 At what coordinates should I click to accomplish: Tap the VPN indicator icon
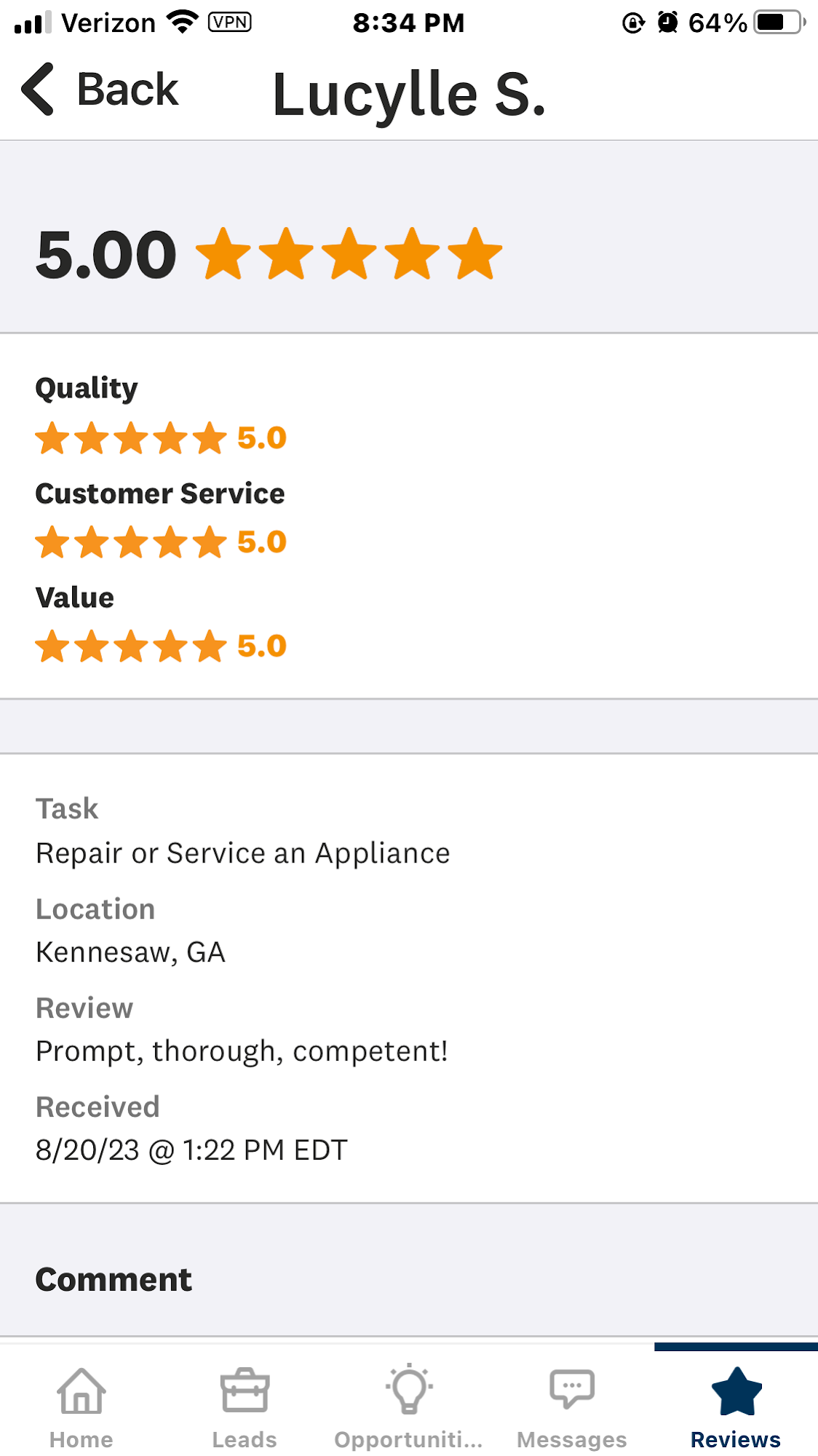click(x=230, y=22)
